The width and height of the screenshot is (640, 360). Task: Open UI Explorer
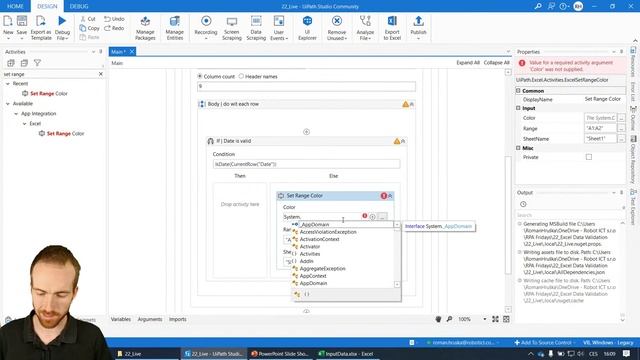[307, 27]
